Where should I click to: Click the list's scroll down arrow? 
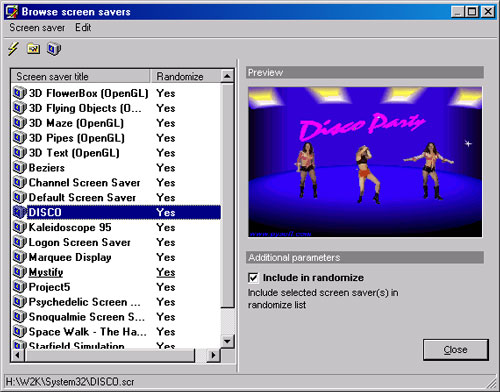227,341
